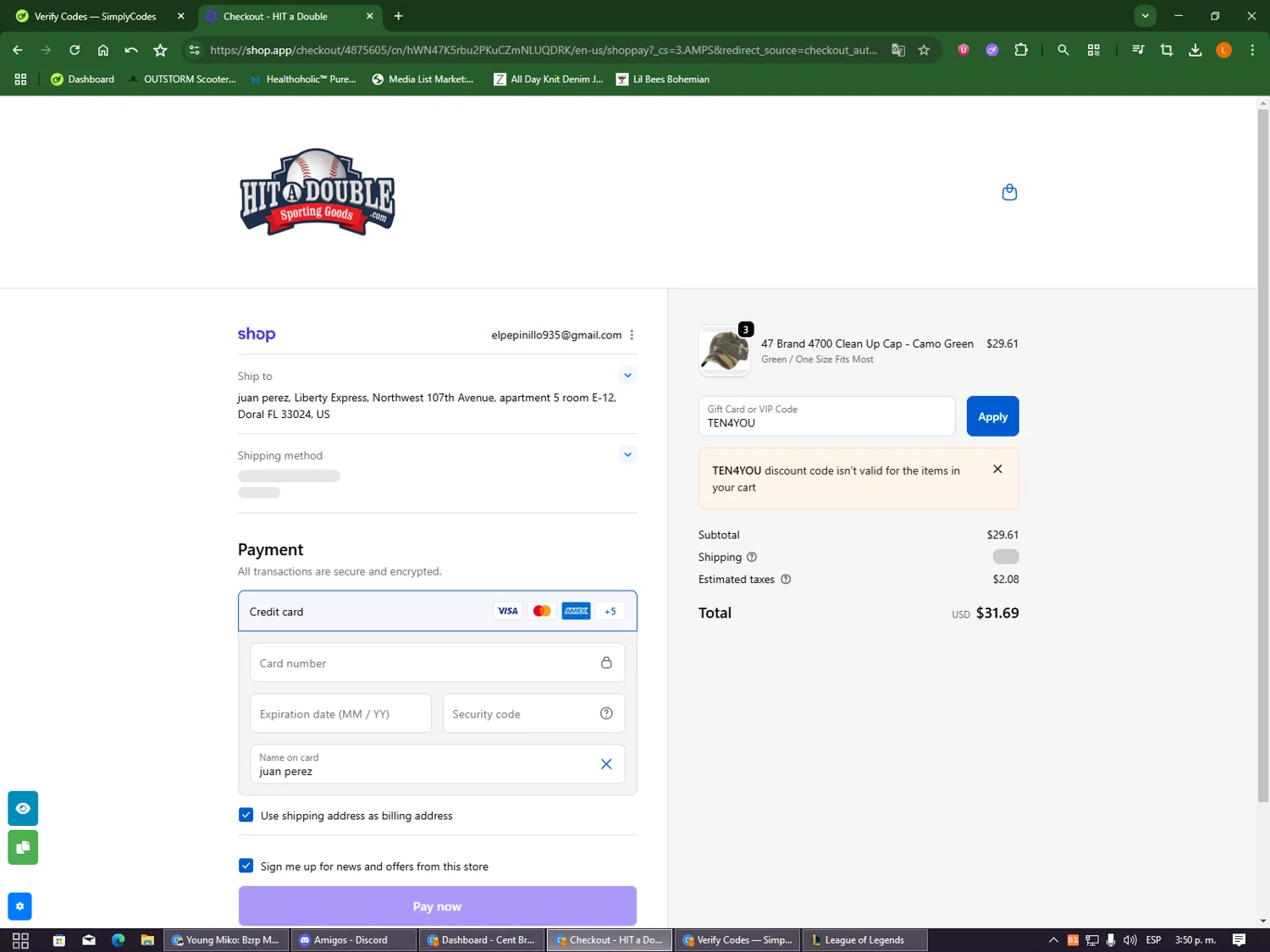Open the apps grid in bookmarks bar

20,79
